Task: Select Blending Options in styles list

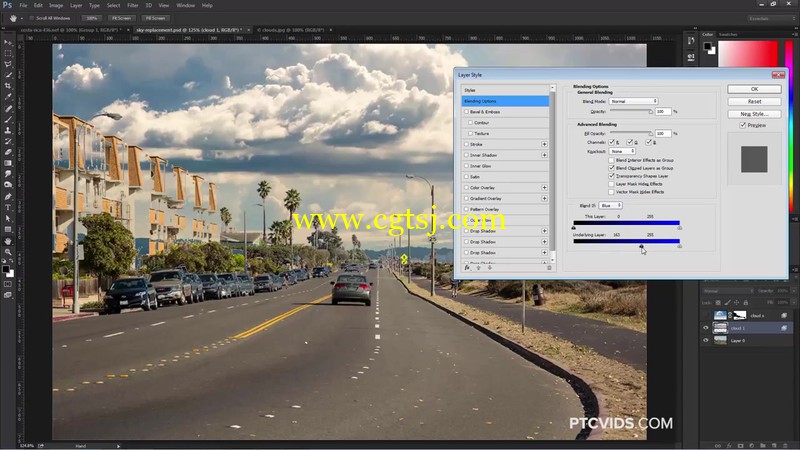Action: click(x=505, y=101)
